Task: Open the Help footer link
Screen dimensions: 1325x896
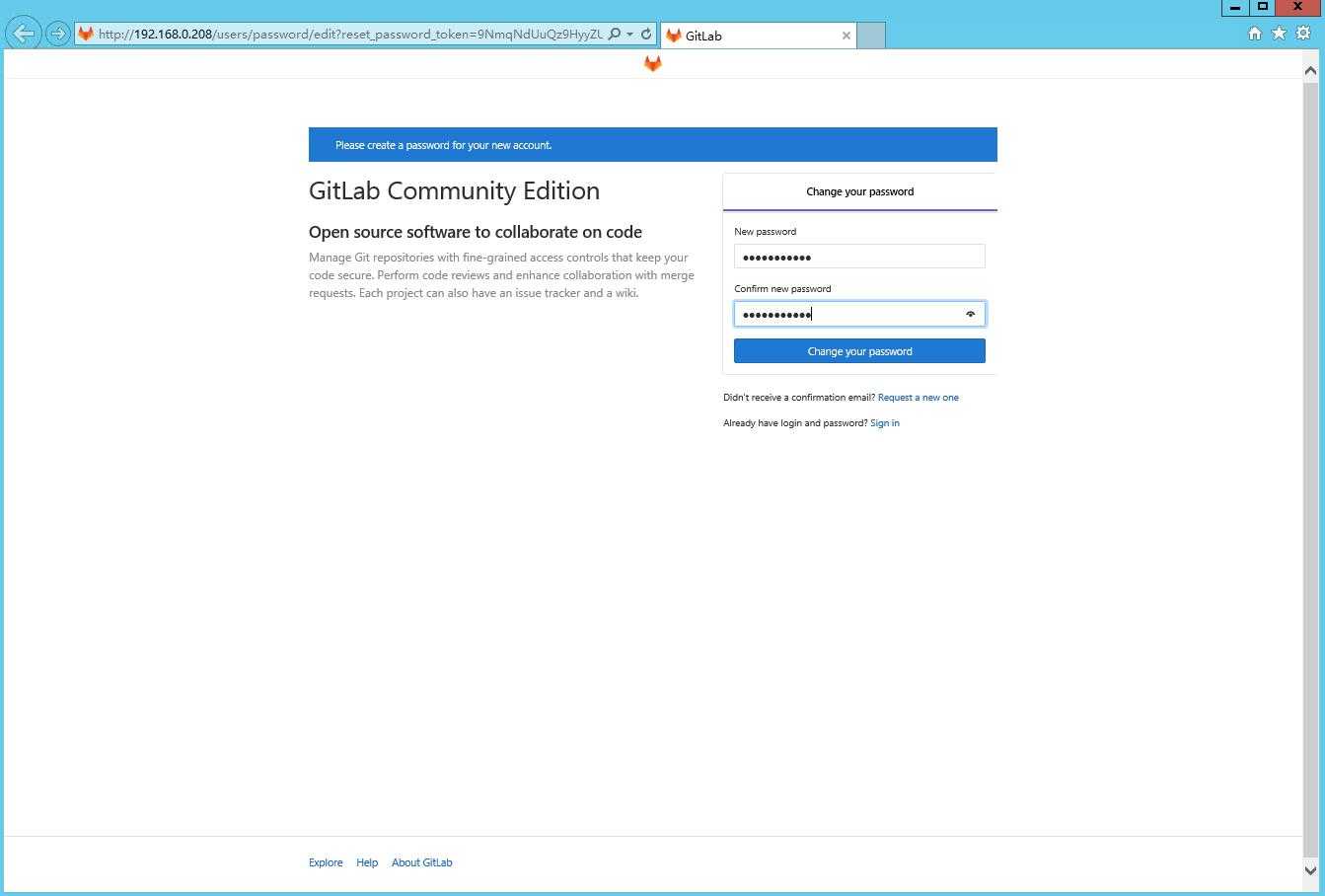Action: click(367, 862)
